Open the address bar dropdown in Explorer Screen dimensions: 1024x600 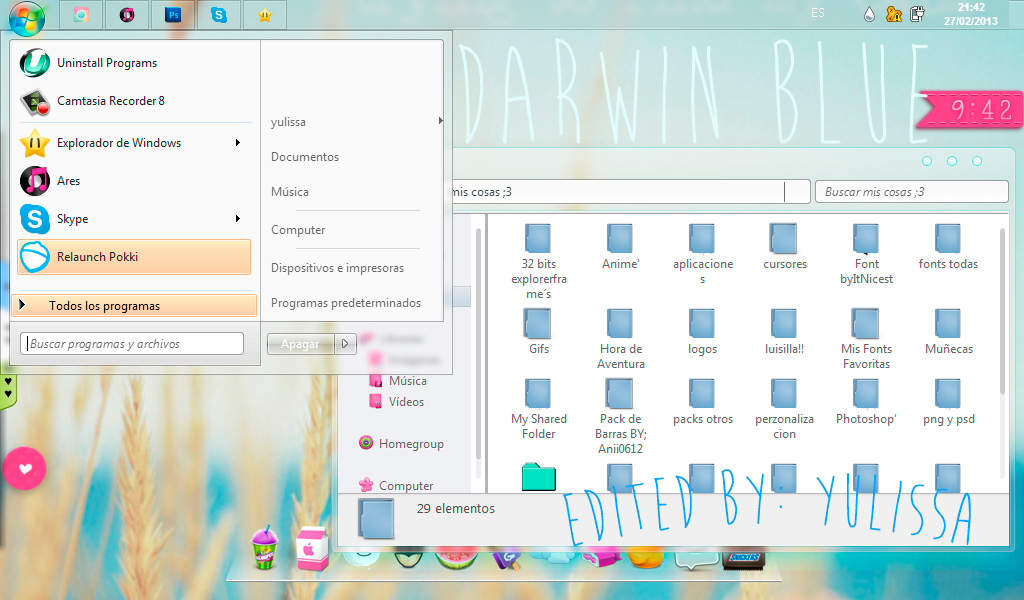797,192
